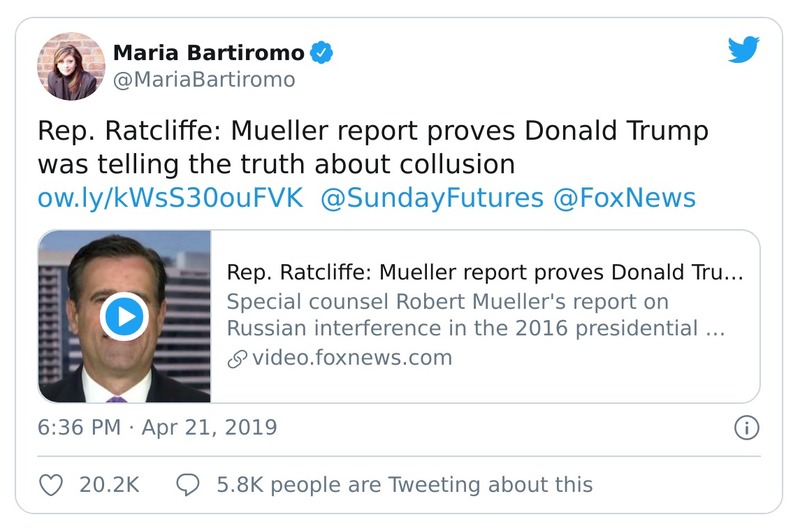
Task: Open the @MariaBartiromo handle
Action: point(206,80)
